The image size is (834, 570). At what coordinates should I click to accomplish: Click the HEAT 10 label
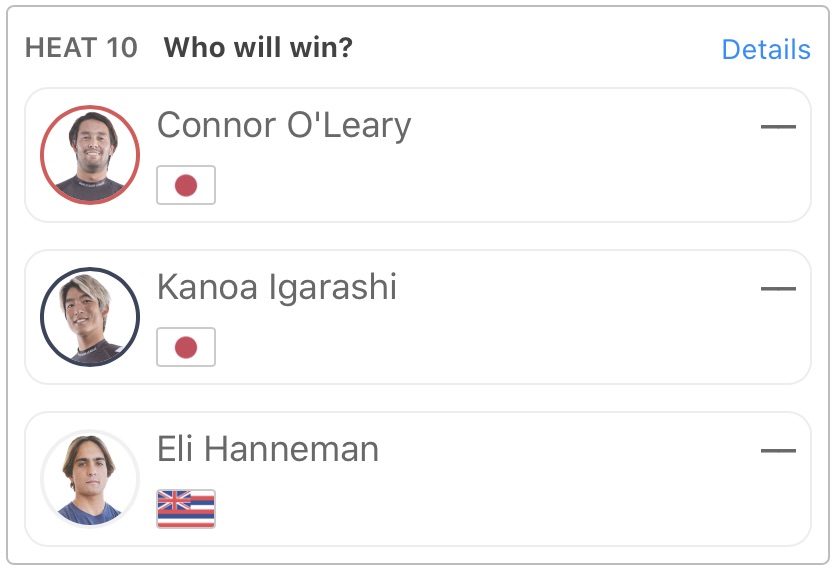pos(81,48)
